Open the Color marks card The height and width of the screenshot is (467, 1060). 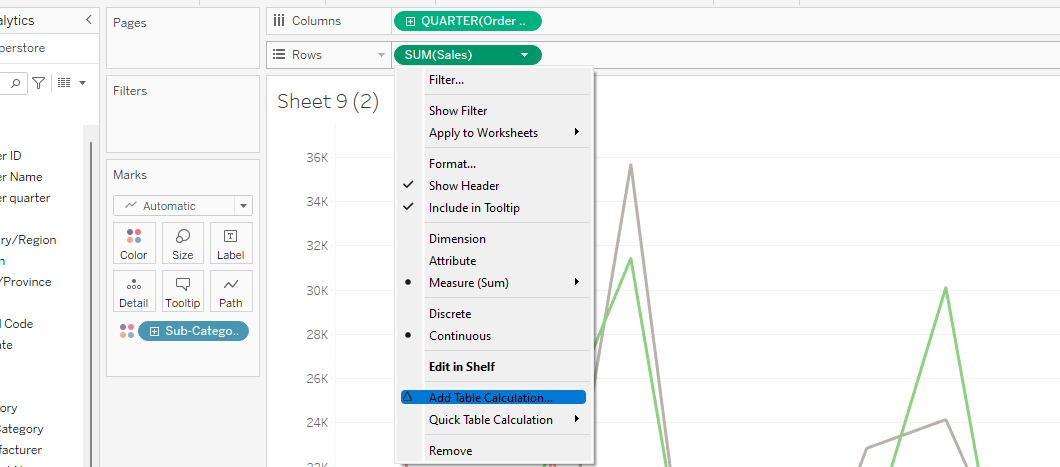(134, 243)
